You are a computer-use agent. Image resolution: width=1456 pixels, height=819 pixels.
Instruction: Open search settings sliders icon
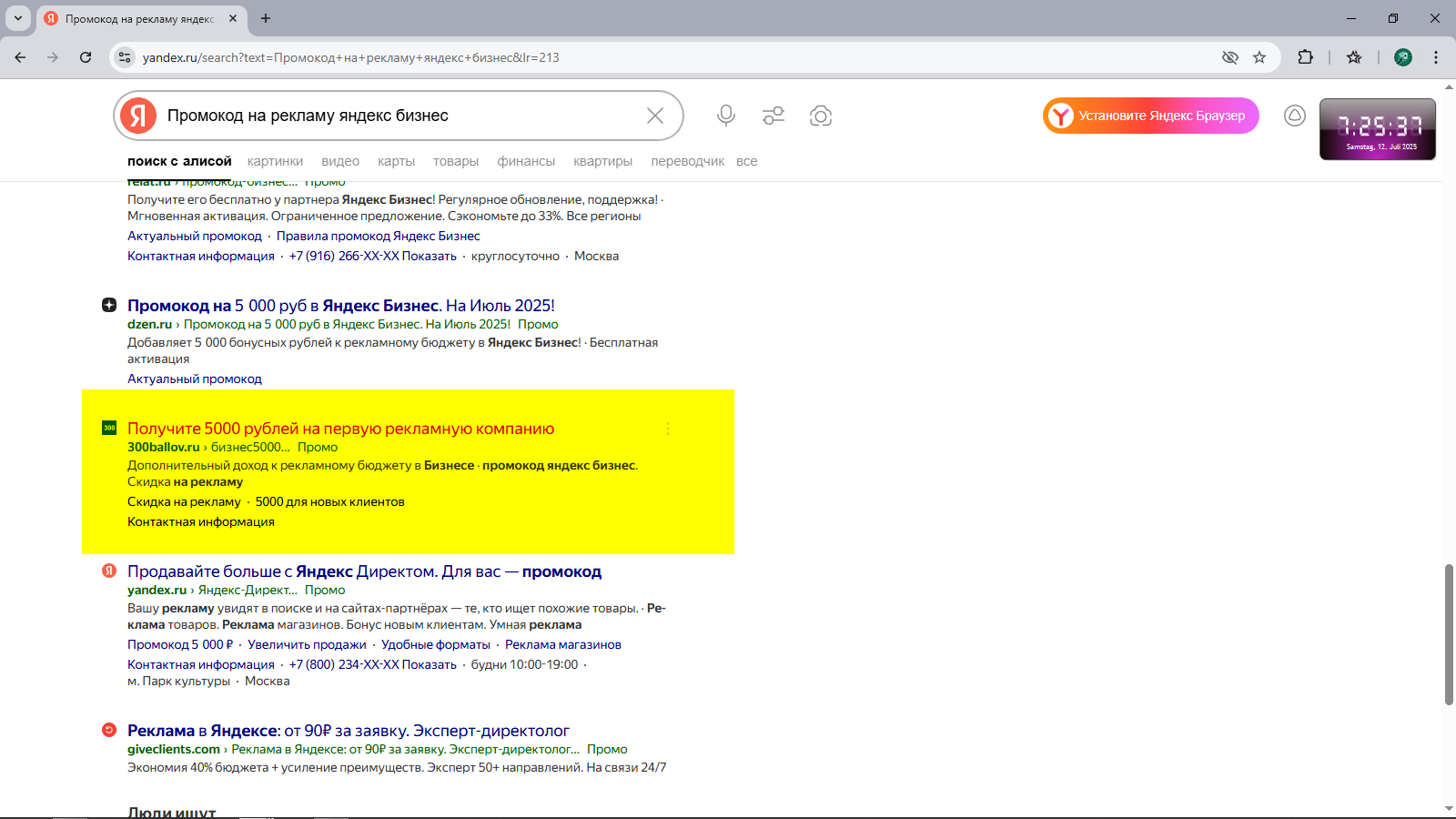(773, 116)
